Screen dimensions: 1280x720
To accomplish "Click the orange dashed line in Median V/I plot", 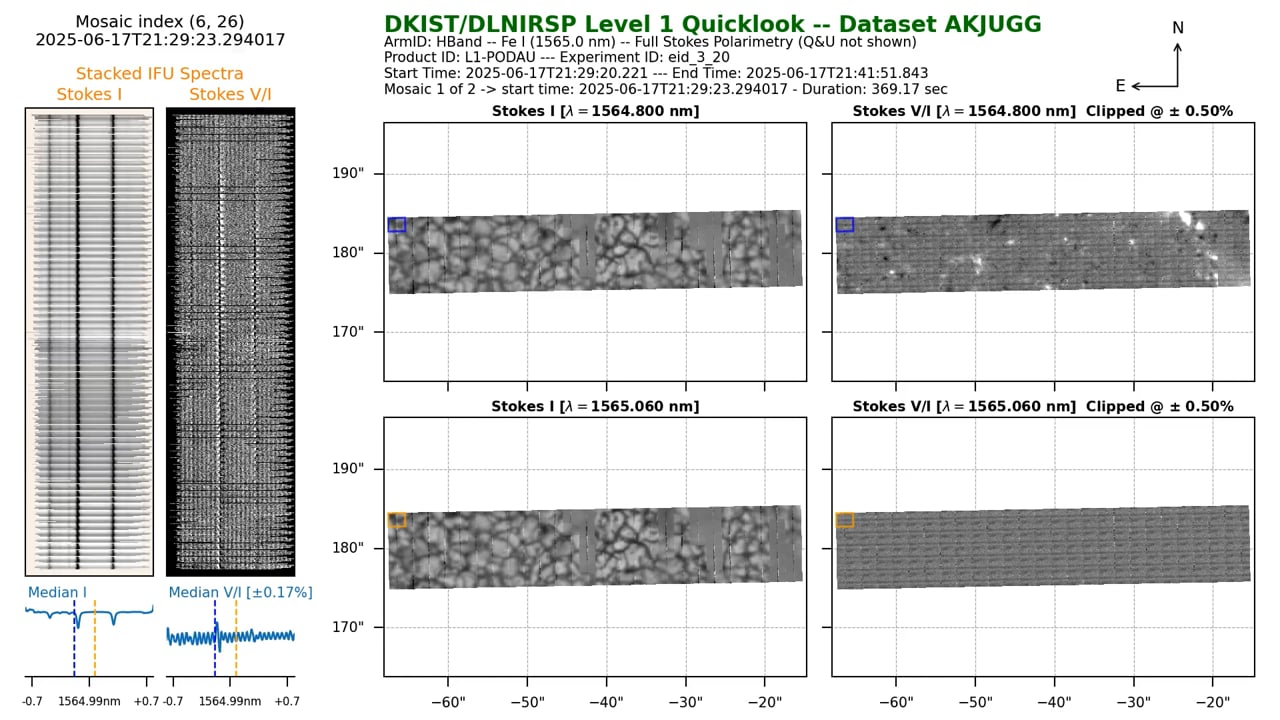I will pos(236,638).
